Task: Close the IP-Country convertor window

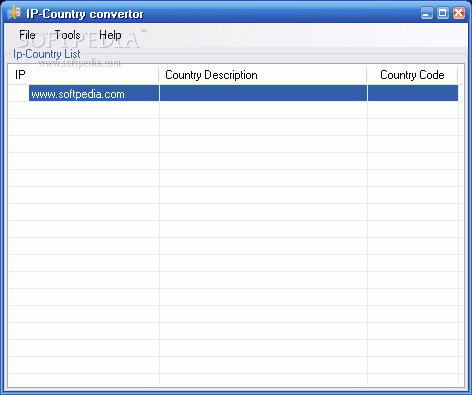Action: [459, 13]
